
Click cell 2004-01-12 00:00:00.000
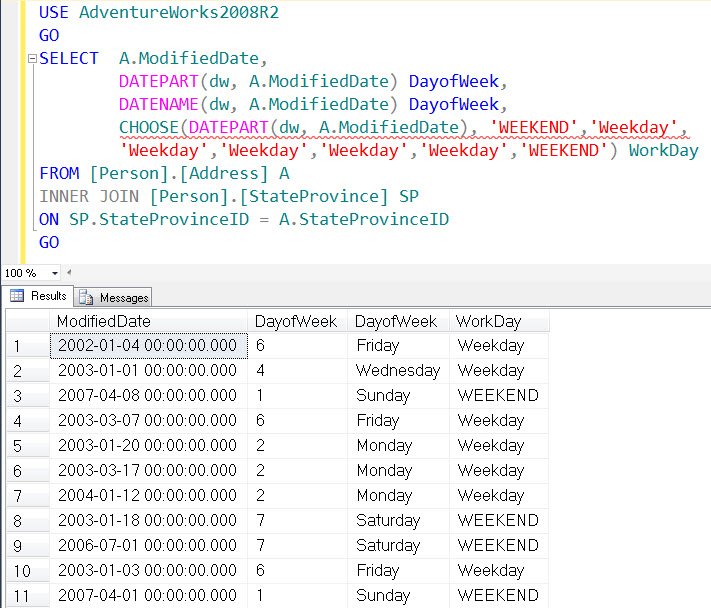tap(149, 496)
